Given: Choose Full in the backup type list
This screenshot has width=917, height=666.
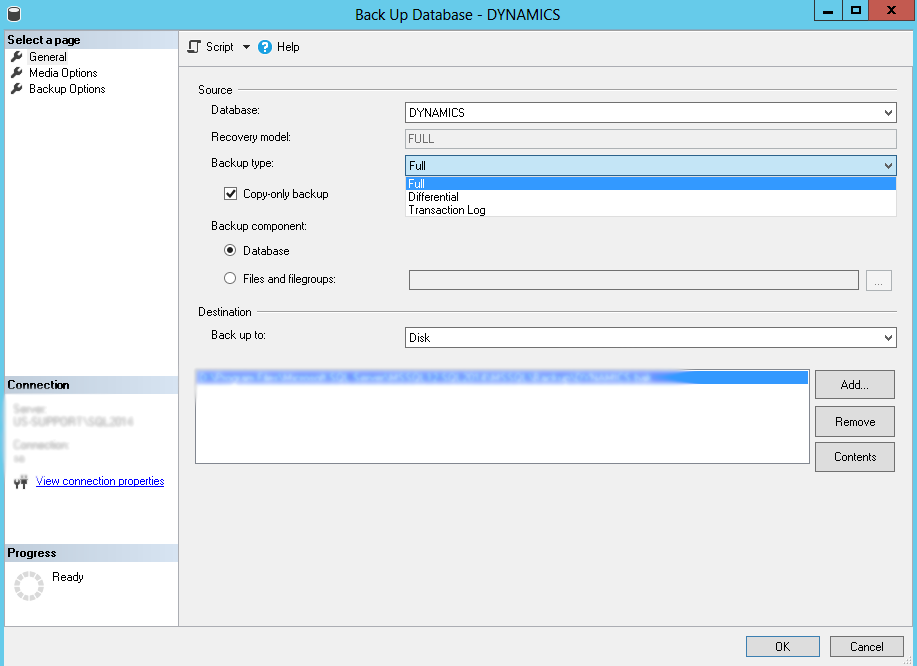Looking at the screenshot, I should pyautogui.click(x=650, y=184).
